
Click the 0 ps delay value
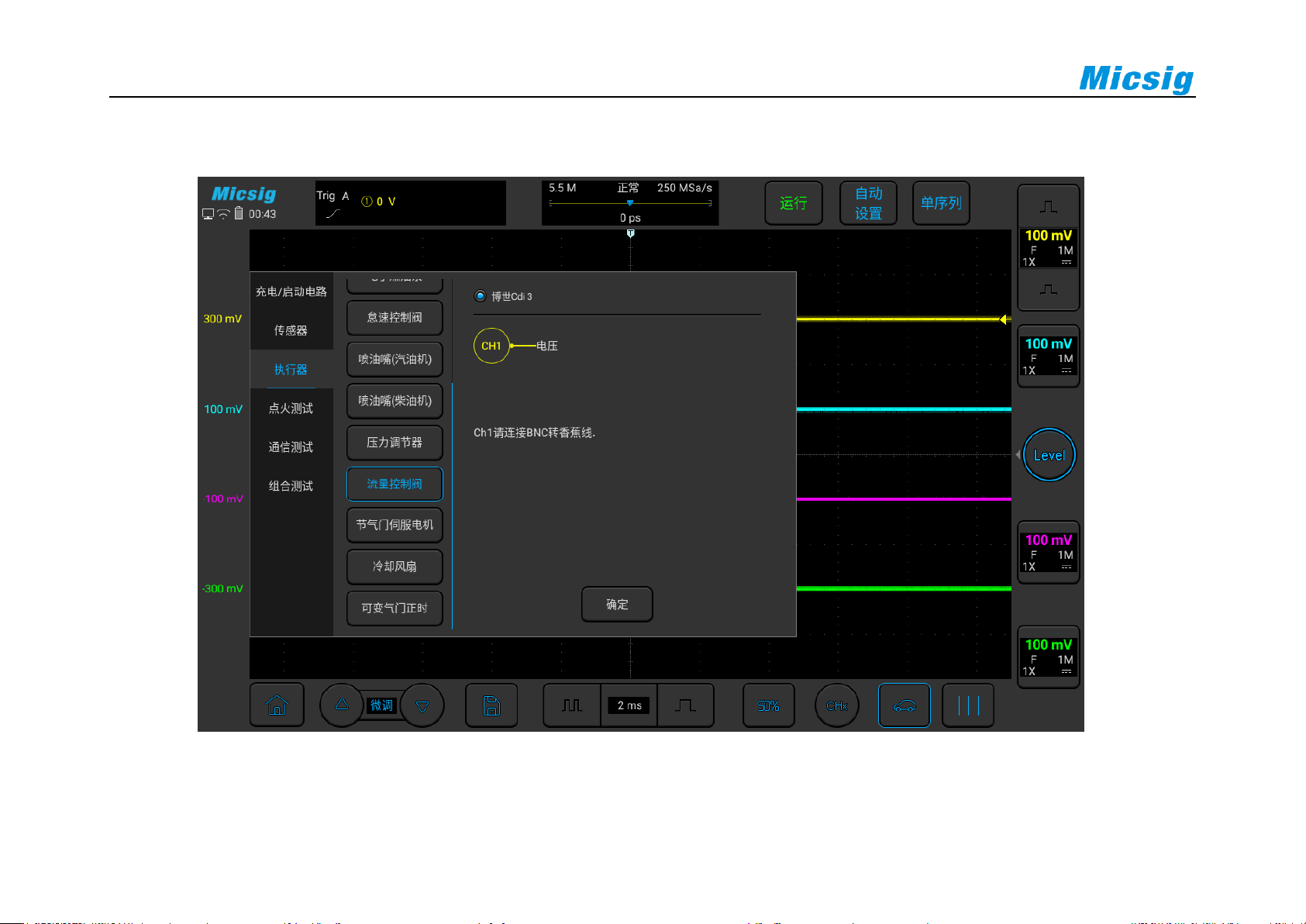630,218
